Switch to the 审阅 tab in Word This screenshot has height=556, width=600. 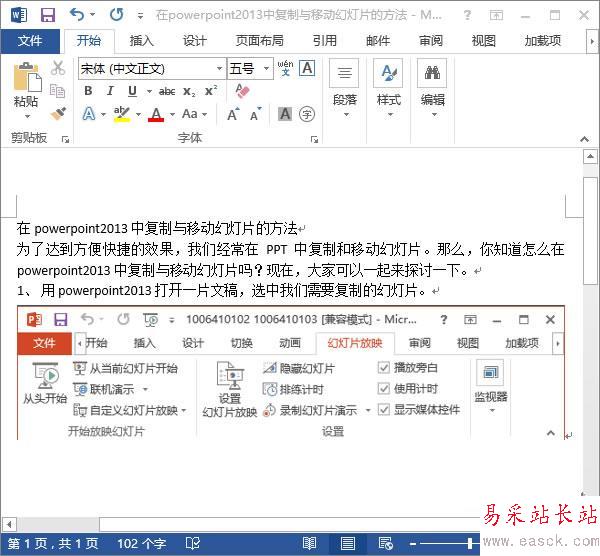(x=431, y=41)
